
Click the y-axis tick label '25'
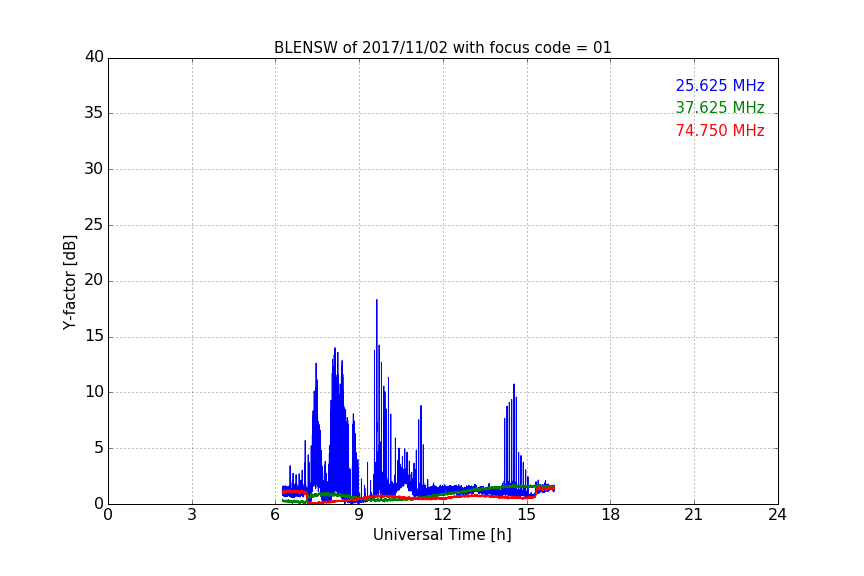94,225
